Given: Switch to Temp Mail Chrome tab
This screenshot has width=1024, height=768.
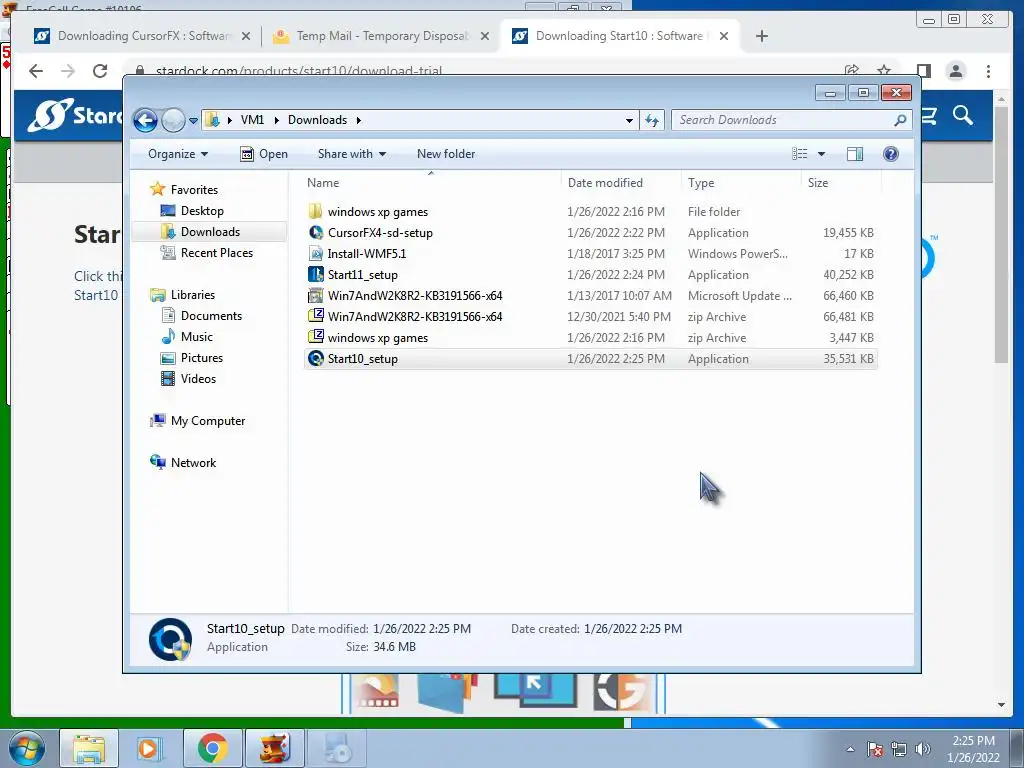Looking at the screenshot, I should (x=381, y=36).
